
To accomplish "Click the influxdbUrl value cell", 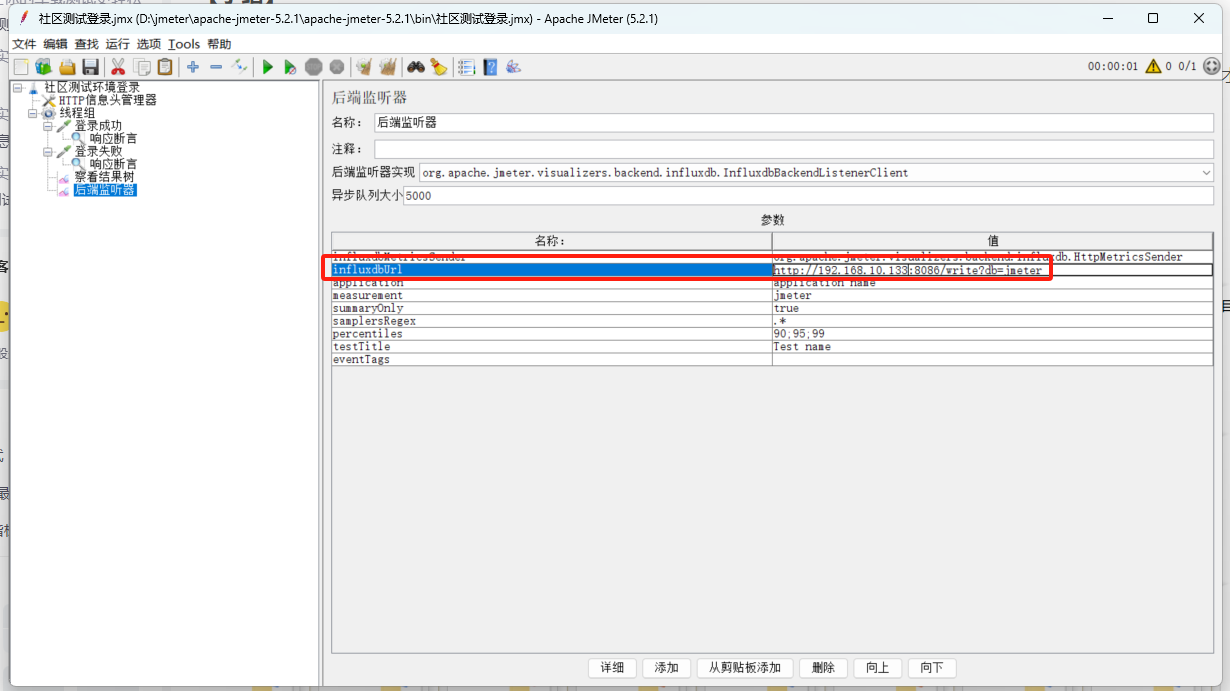I will (x=992, y=270).
